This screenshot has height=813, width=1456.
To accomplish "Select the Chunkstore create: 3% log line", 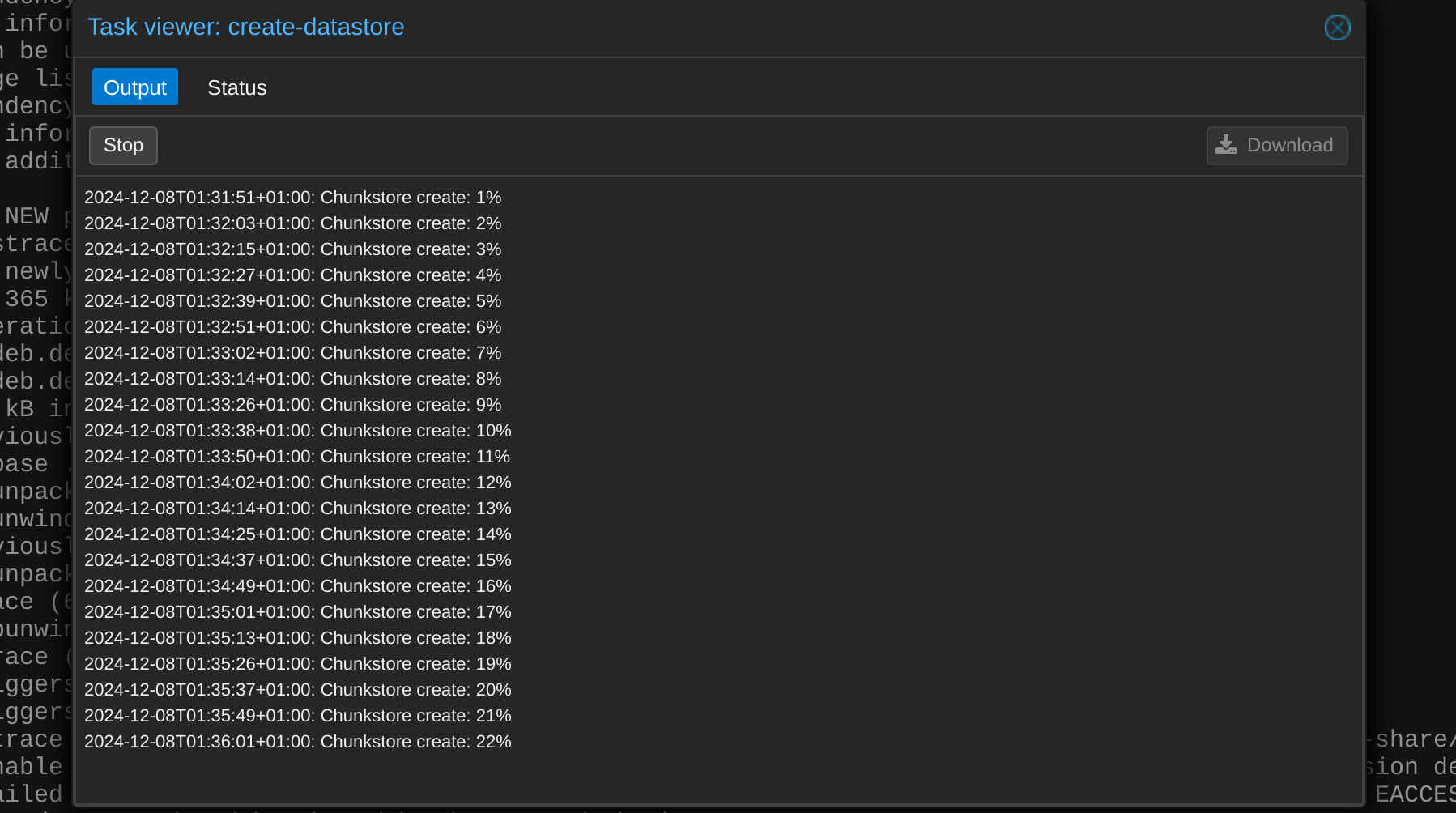I will (x=293, y=249).
